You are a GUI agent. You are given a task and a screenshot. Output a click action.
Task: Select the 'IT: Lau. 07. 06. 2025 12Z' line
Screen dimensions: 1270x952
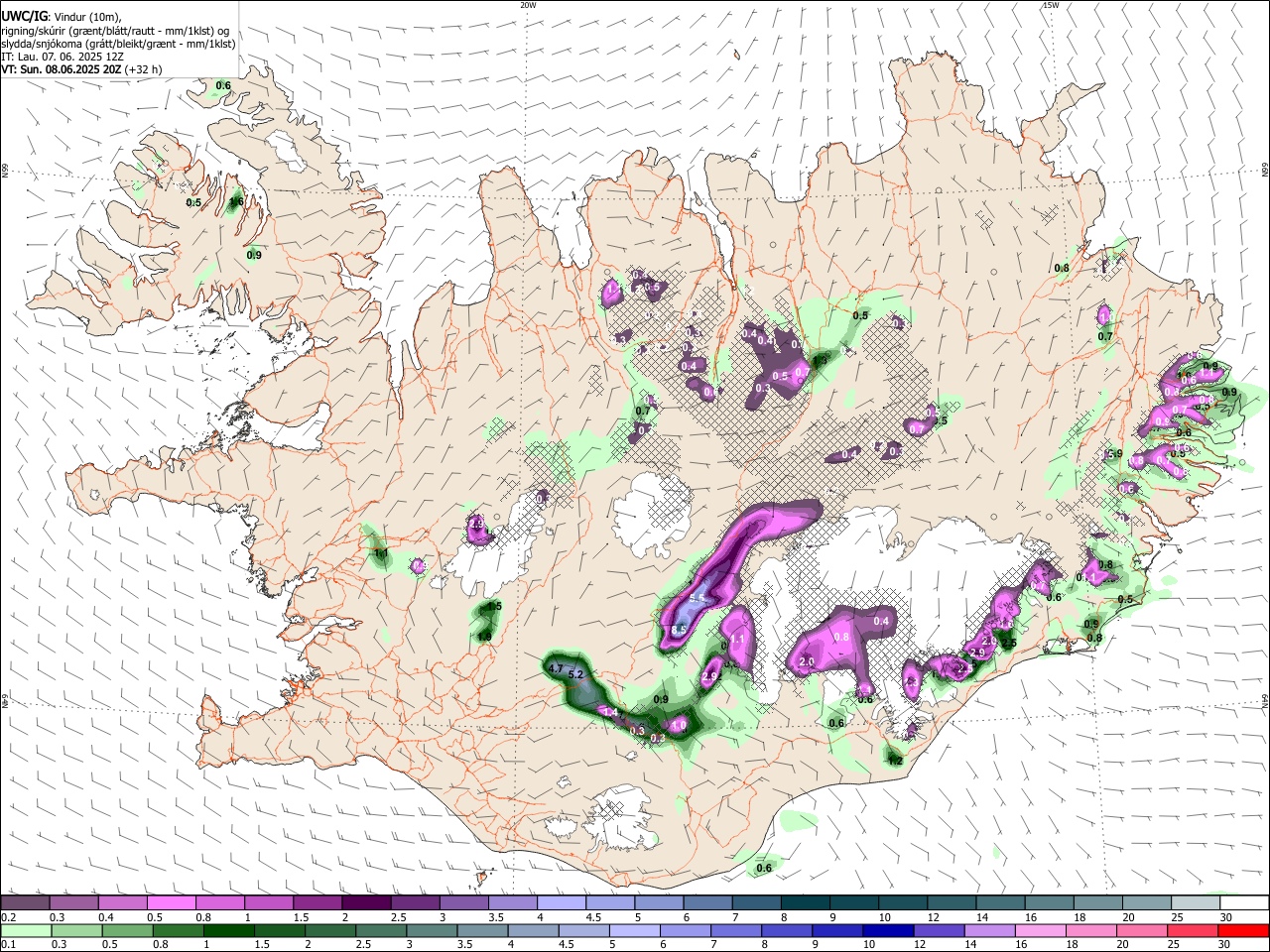click(63, 57)
